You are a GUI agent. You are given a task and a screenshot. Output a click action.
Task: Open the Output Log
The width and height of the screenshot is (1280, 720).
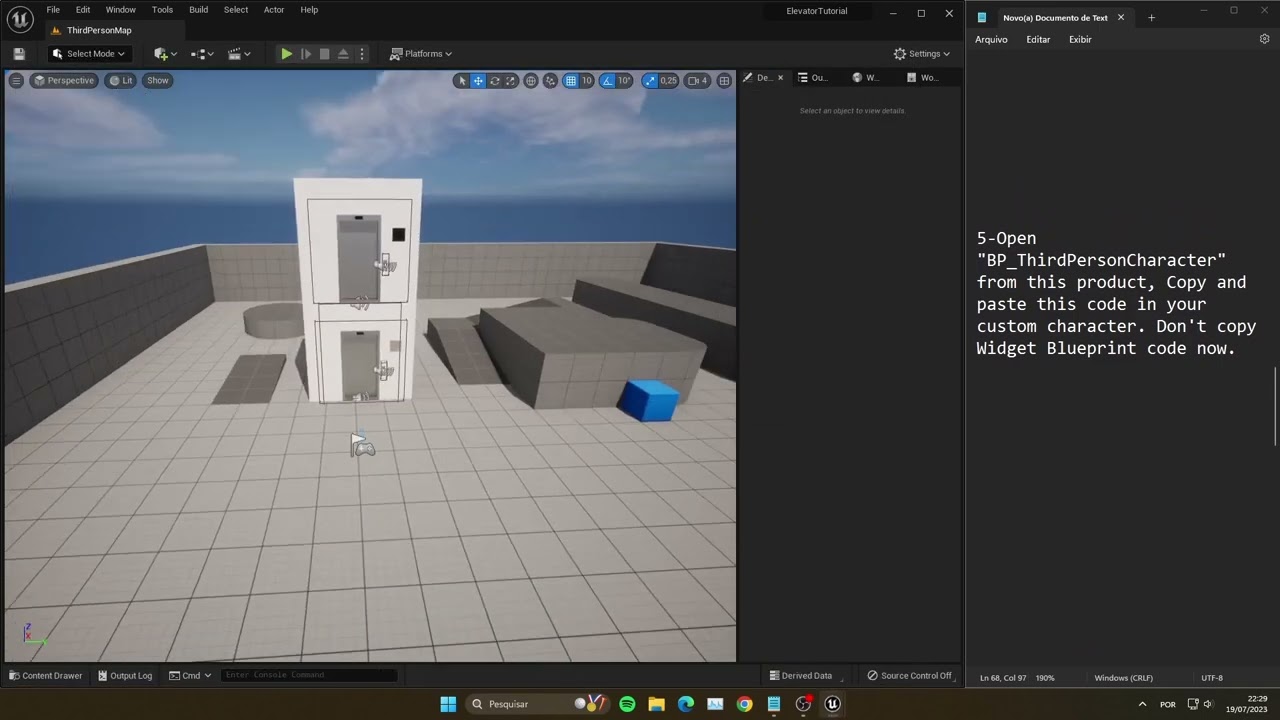(x=125, y=676)
